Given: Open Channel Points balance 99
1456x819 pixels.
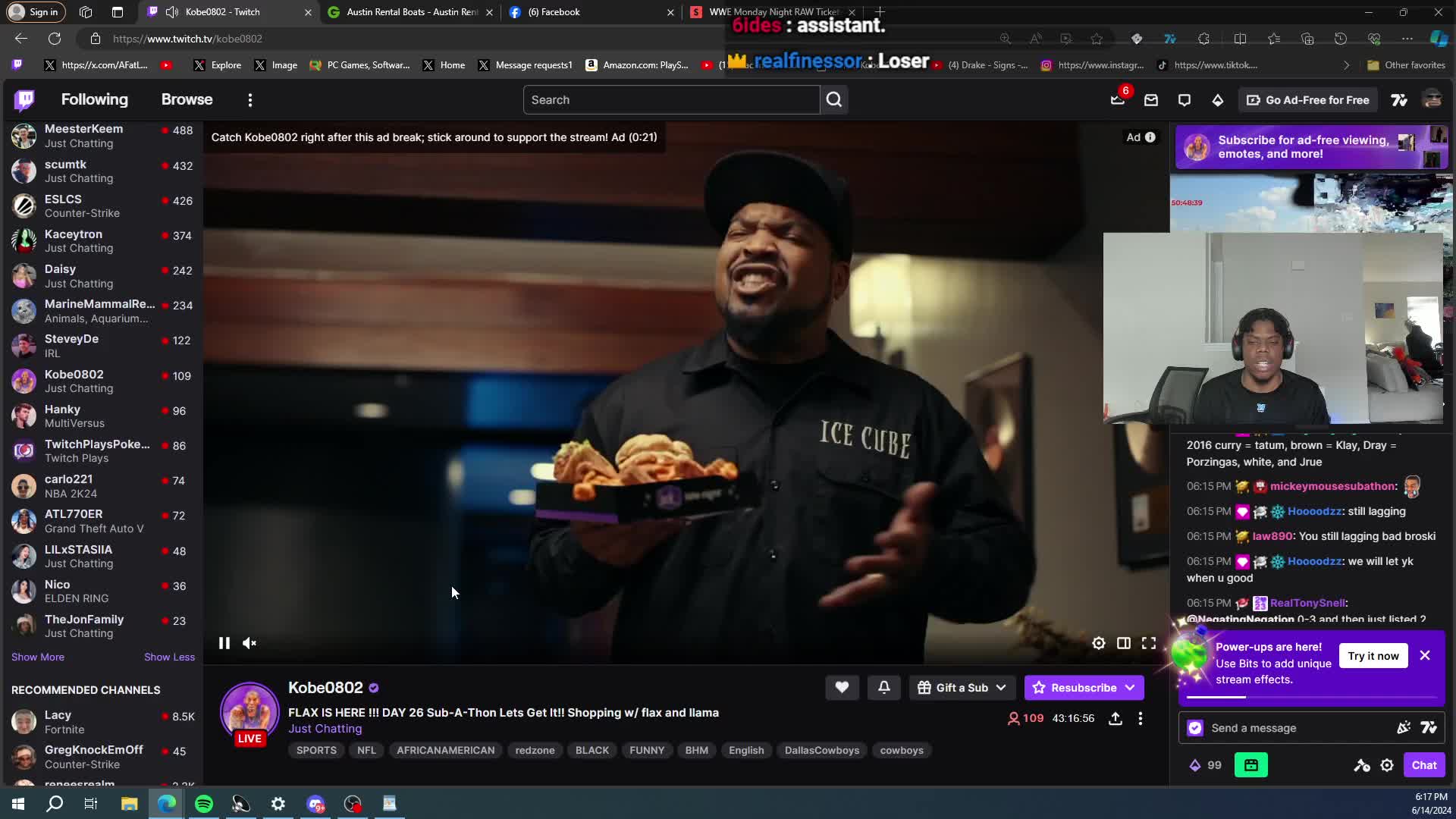Looking at the screenshot, I should [1205, 765].
